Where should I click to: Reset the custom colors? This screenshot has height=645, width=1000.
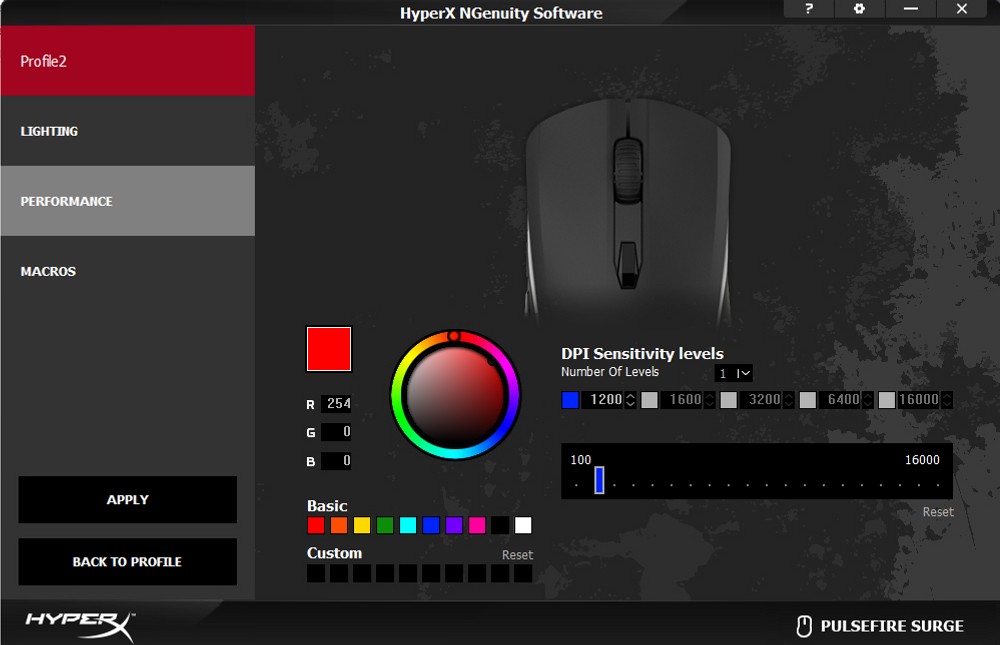(517, 555)
